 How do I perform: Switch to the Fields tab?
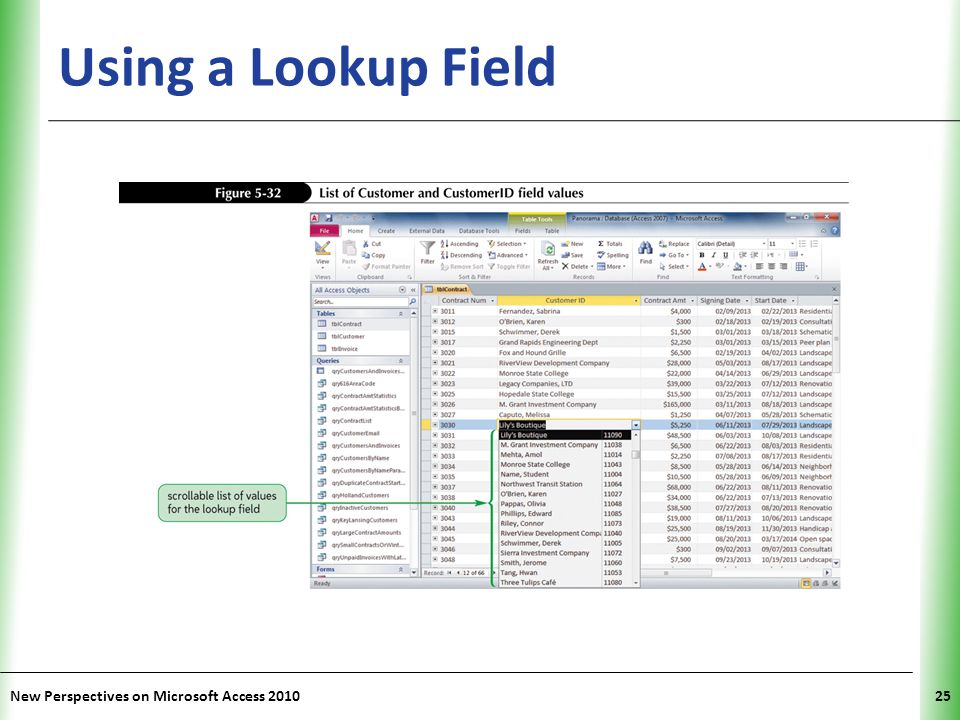click(523, 231)
